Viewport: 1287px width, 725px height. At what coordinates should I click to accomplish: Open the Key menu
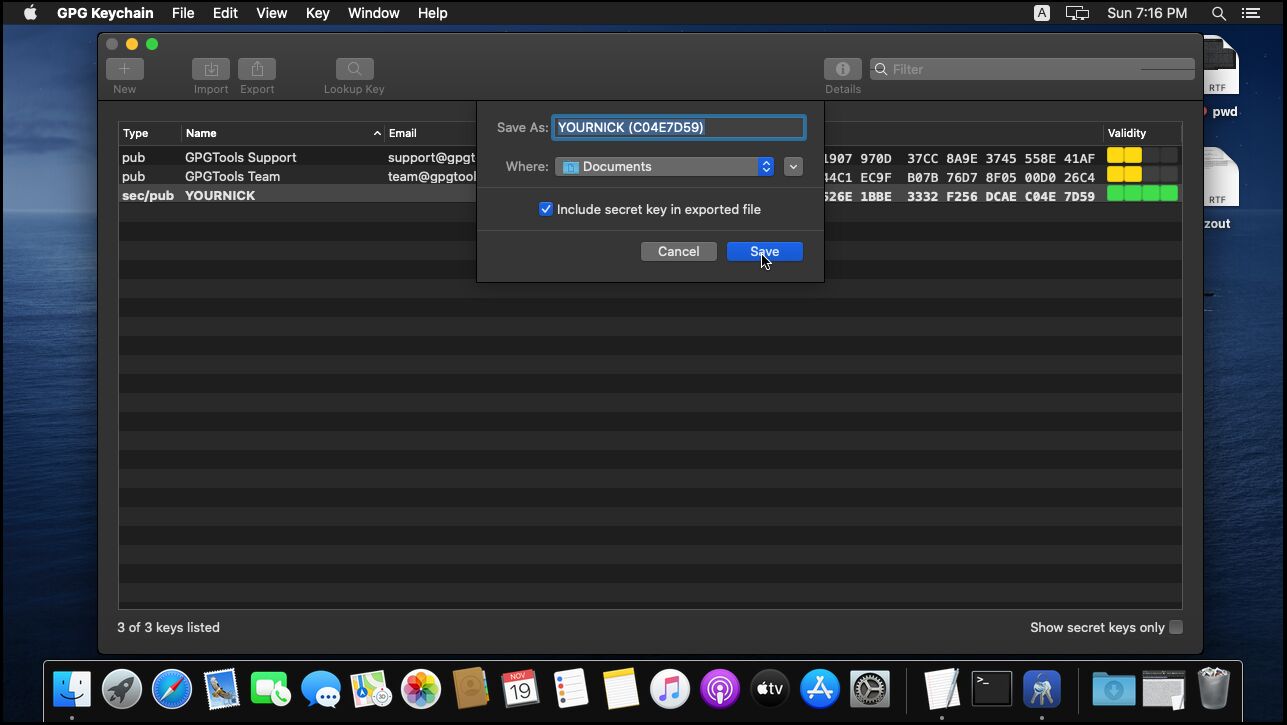click(x=317, y=13)
